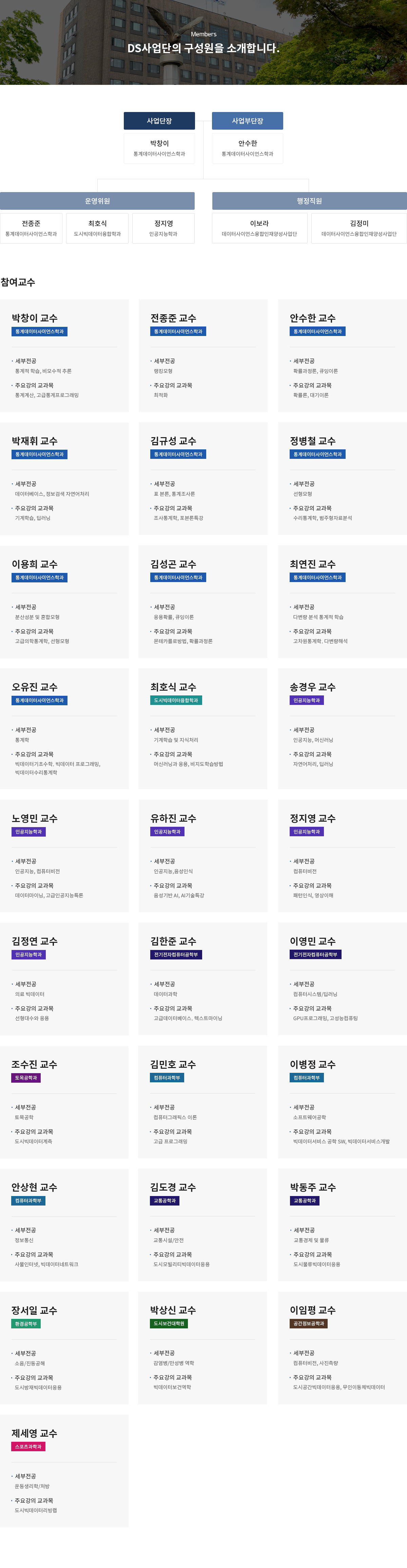Screen dimensions: 407x1568
Task: Click the Members banner title text
Action: [203, 48]
